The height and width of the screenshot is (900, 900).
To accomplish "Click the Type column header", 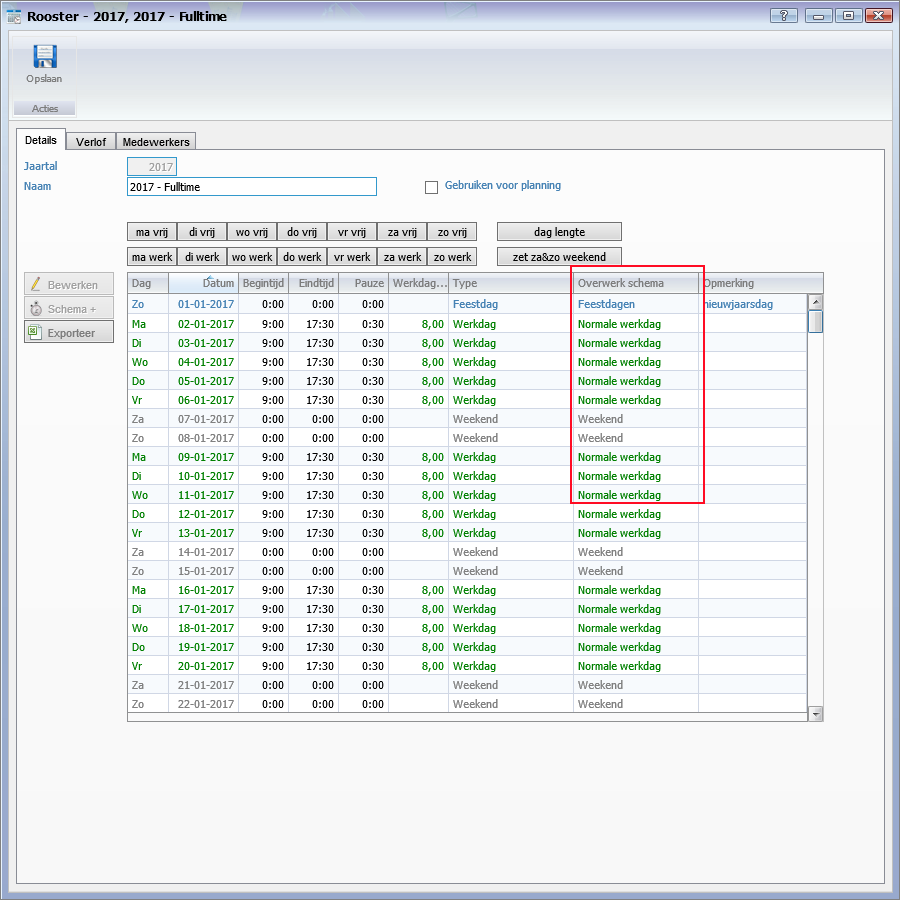I will tap(510, 283).
